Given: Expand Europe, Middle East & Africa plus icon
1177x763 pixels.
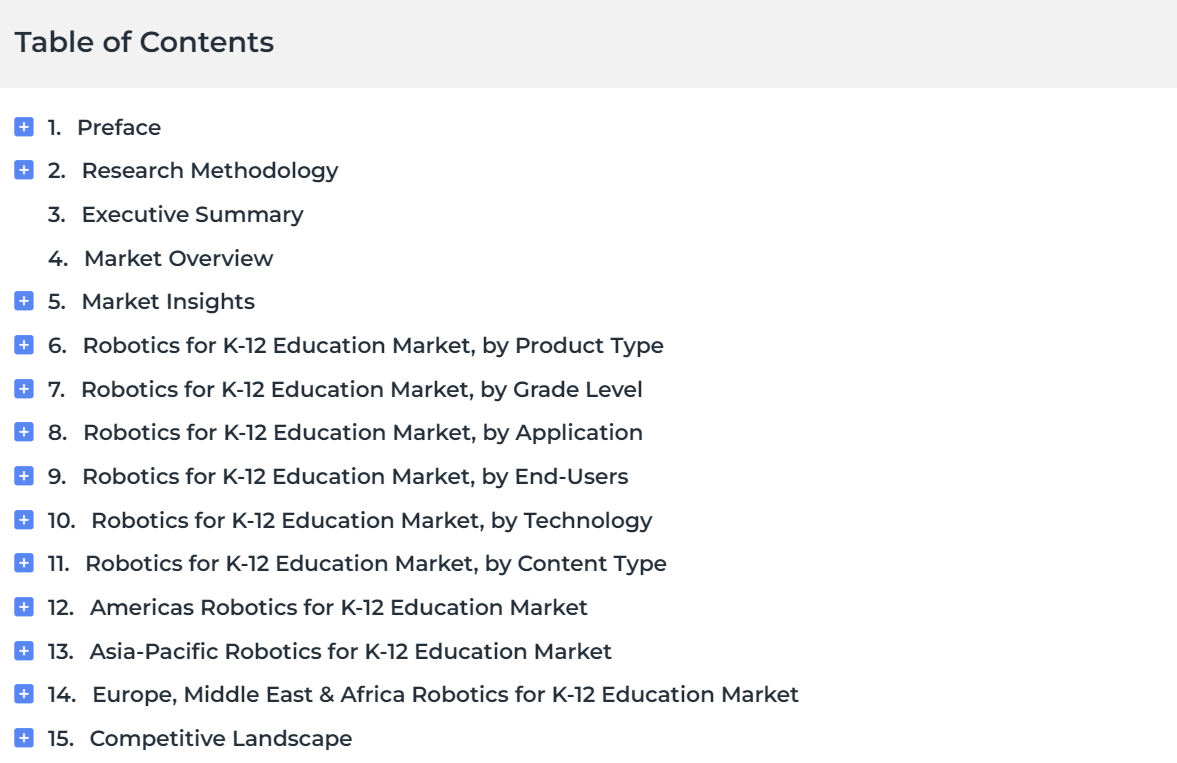Looking at the screenshot, I should (x=24, y=694).
